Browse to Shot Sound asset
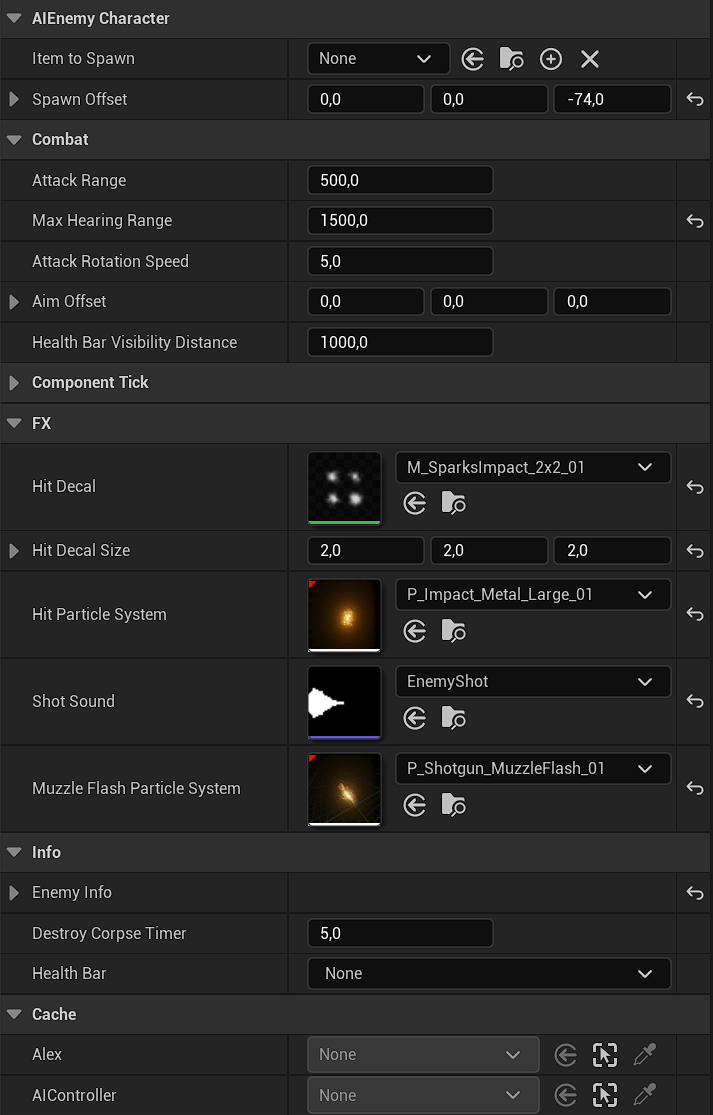This screenshot has width=713, height=1115. coord(454,718)
